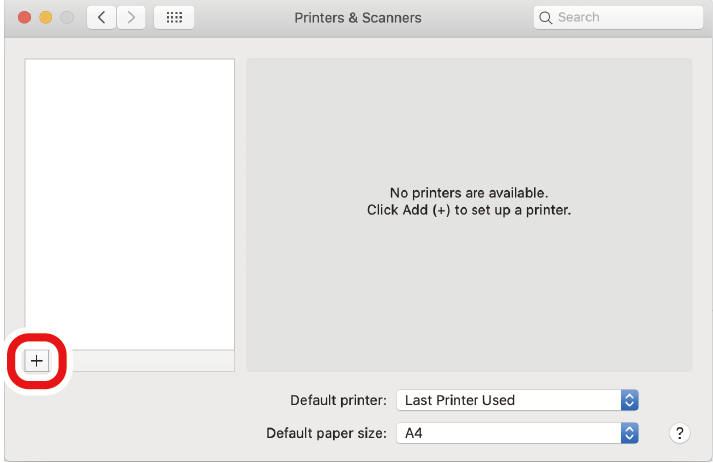The width and height of the screenshot is (713, 463).
Task: Go forward with the right arrow
Action: click(x=132, y=17)
